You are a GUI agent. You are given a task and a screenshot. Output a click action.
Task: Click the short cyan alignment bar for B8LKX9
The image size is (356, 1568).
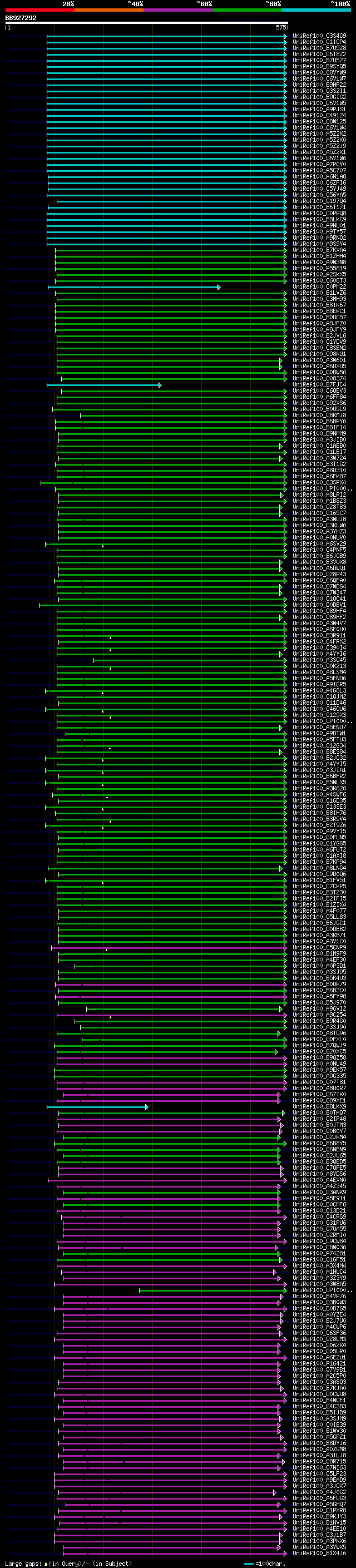point(97,1106)
